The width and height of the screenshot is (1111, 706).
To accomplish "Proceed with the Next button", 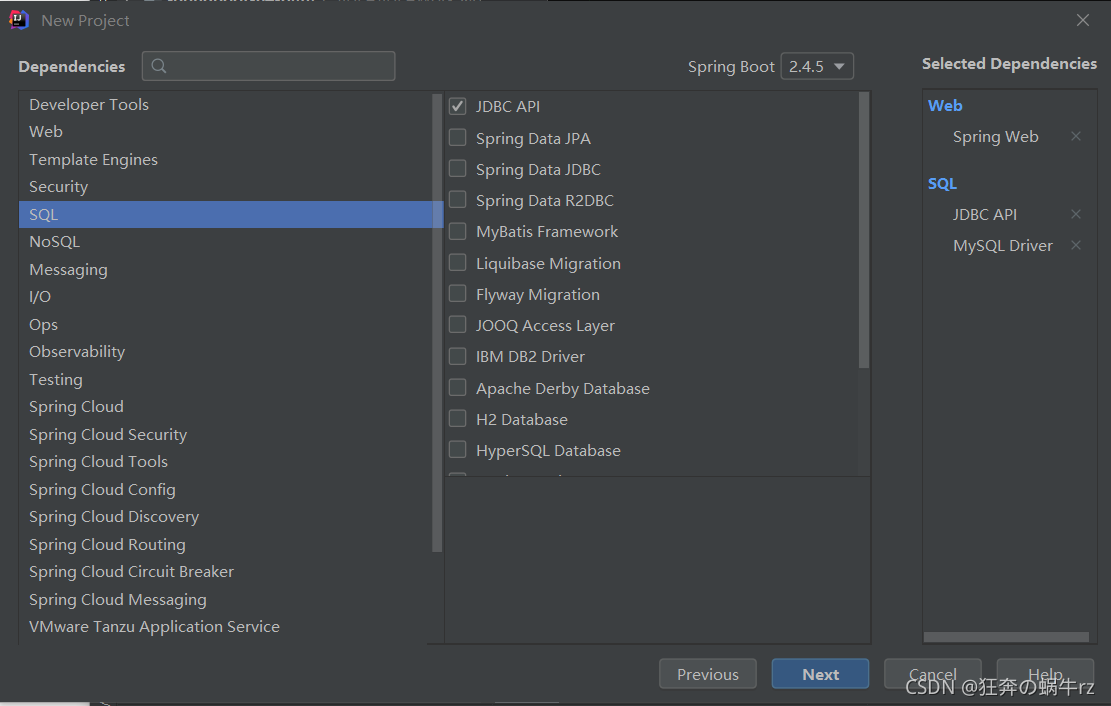I will click(x=820, y=674).
